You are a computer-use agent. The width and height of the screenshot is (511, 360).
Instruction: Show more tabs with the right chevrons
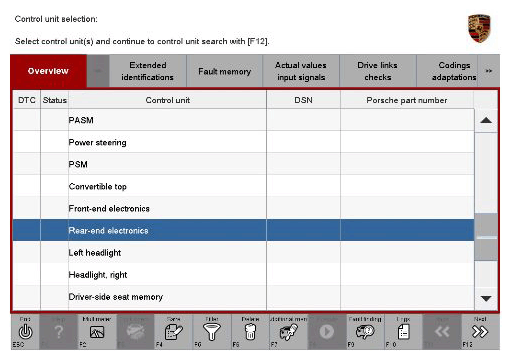(489, 71)
